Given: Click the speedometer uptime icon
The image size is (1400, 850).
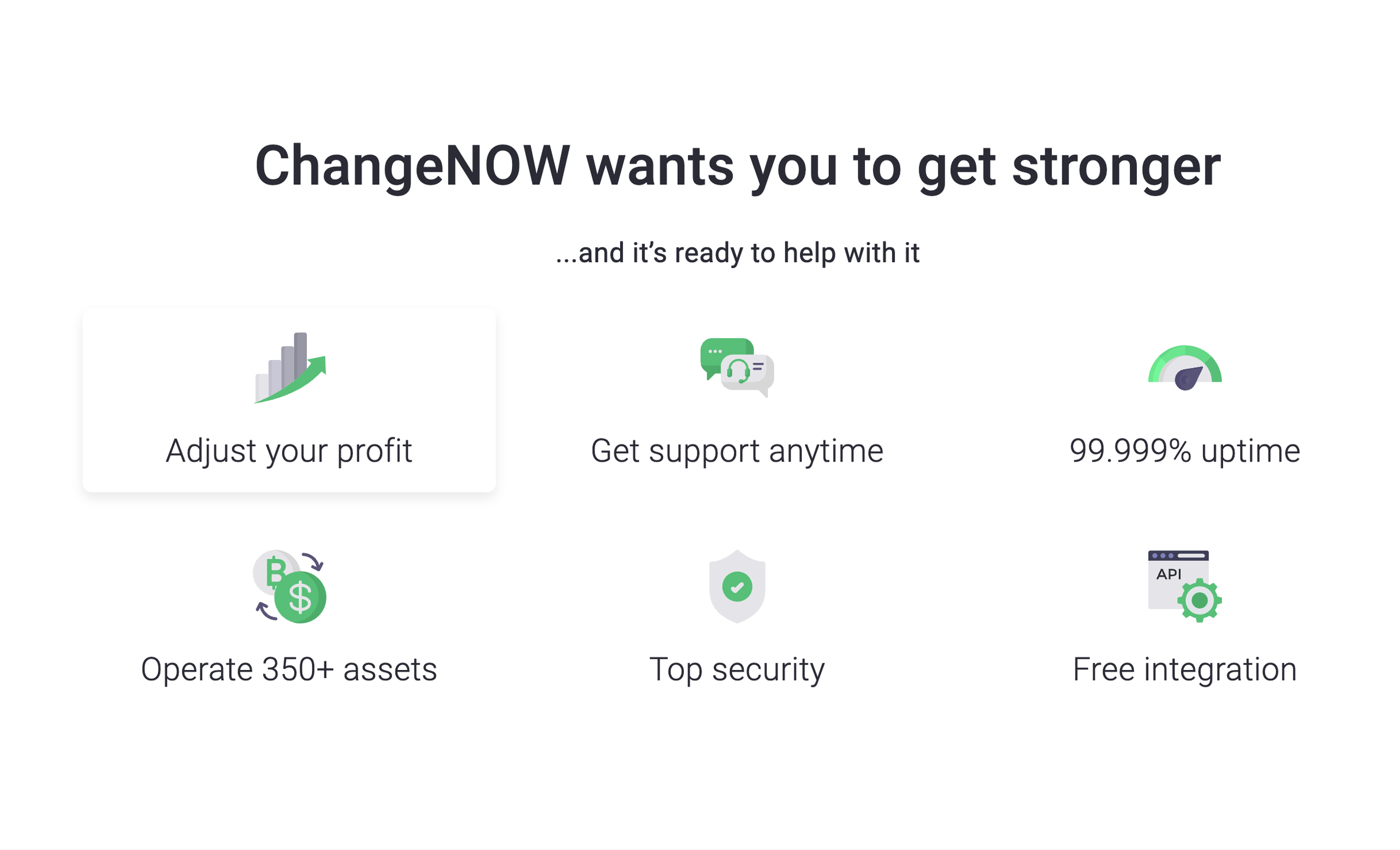Looking at the screenshot, I should coord(1185,366).
